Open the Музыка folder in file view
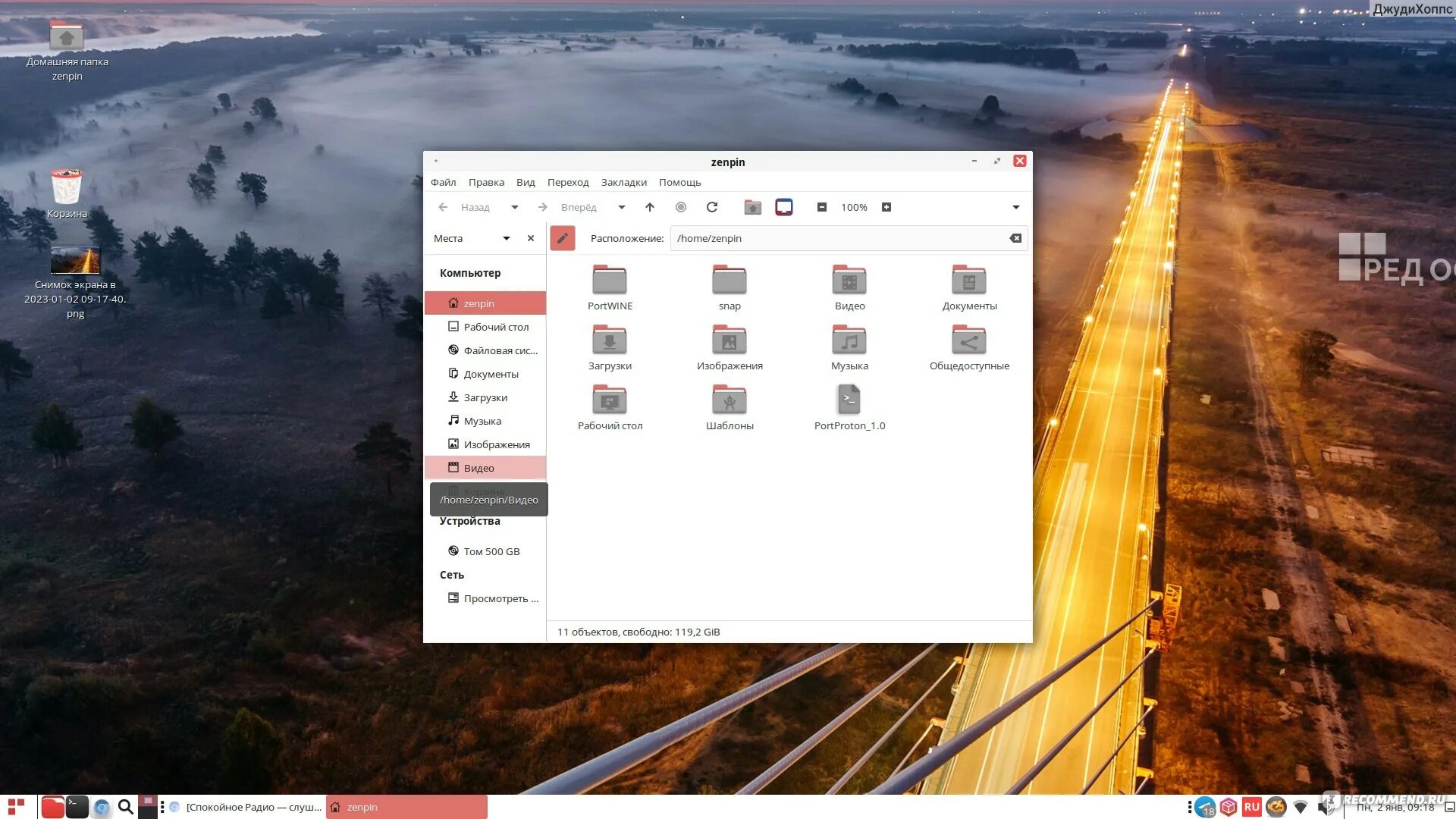 849,347
